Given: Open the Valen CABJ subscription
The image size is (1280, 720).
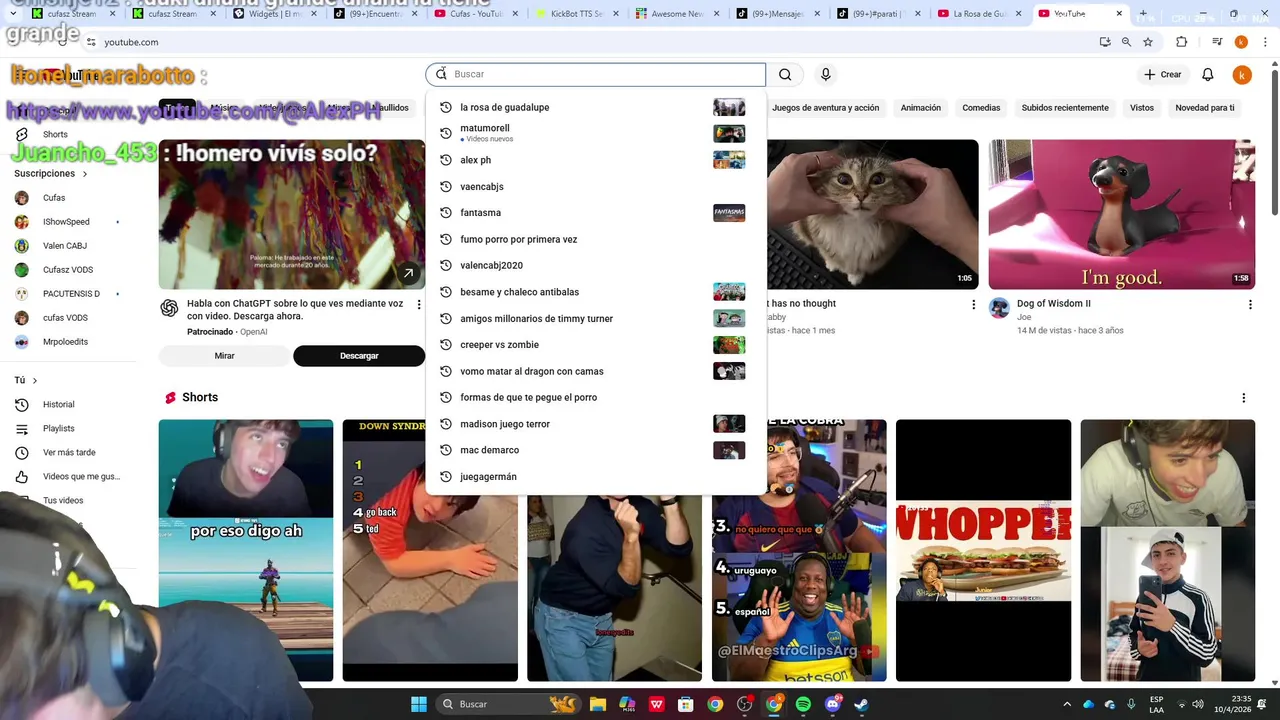Looking at the screenshot, I should point(65,246).
